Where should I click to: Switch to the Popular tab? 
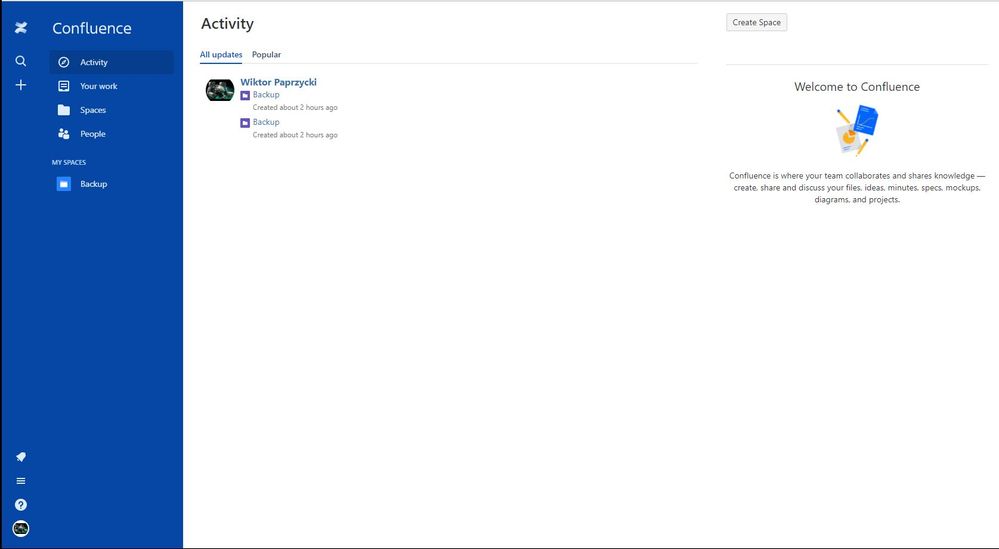[x=266, y=55]
